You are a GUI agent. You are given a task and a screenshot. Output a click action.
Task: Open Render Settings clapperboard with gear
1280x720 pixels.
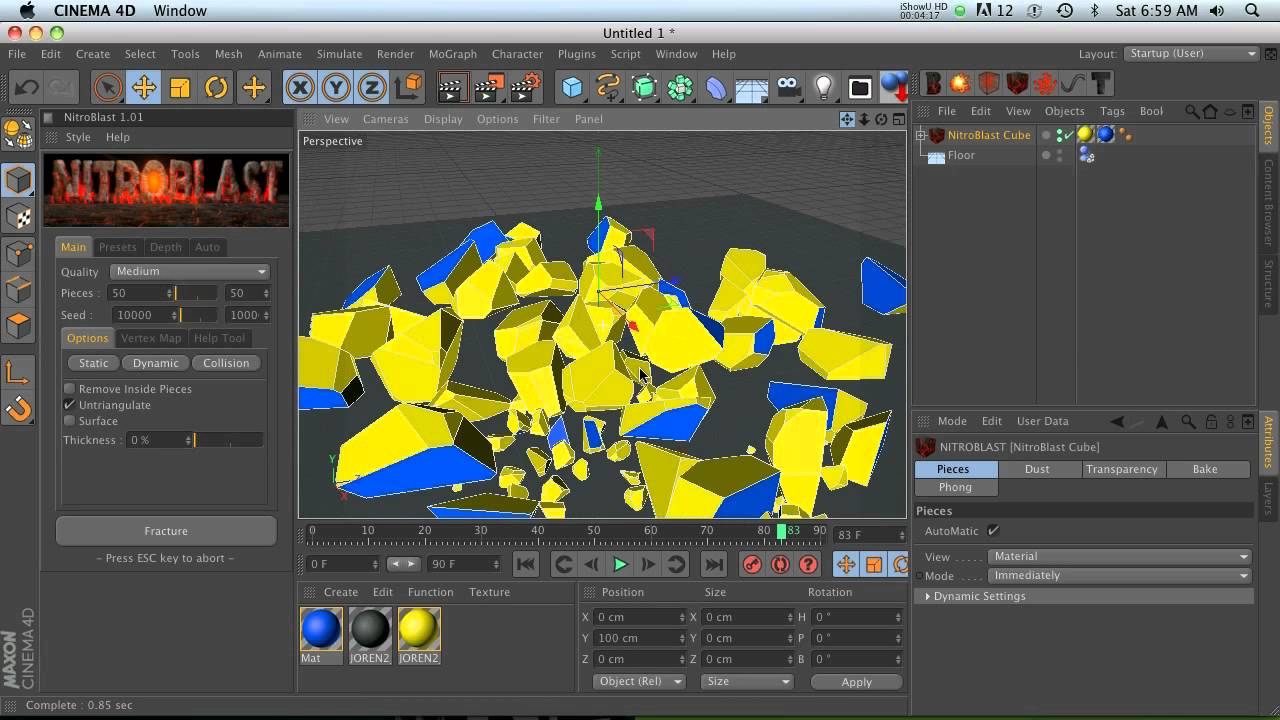coord(525,88)
